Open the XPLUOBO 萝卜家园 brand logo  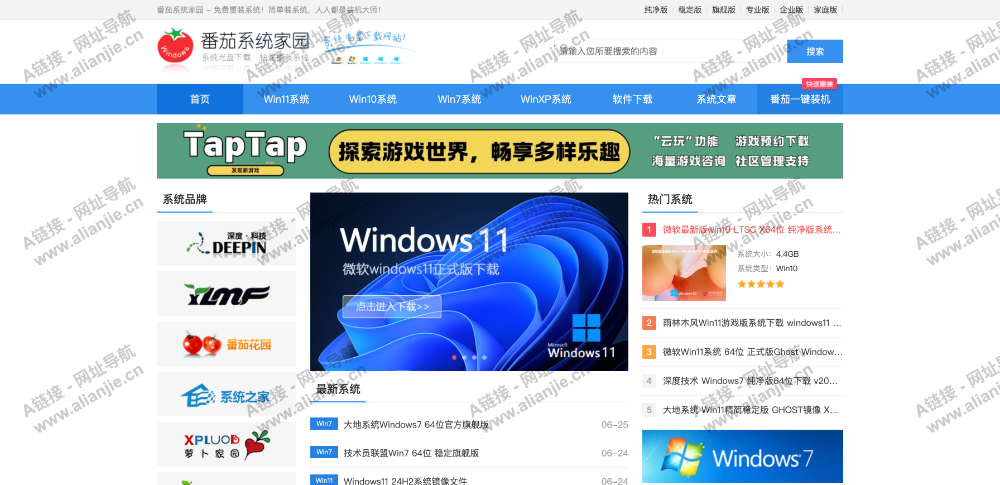[226, 445]
